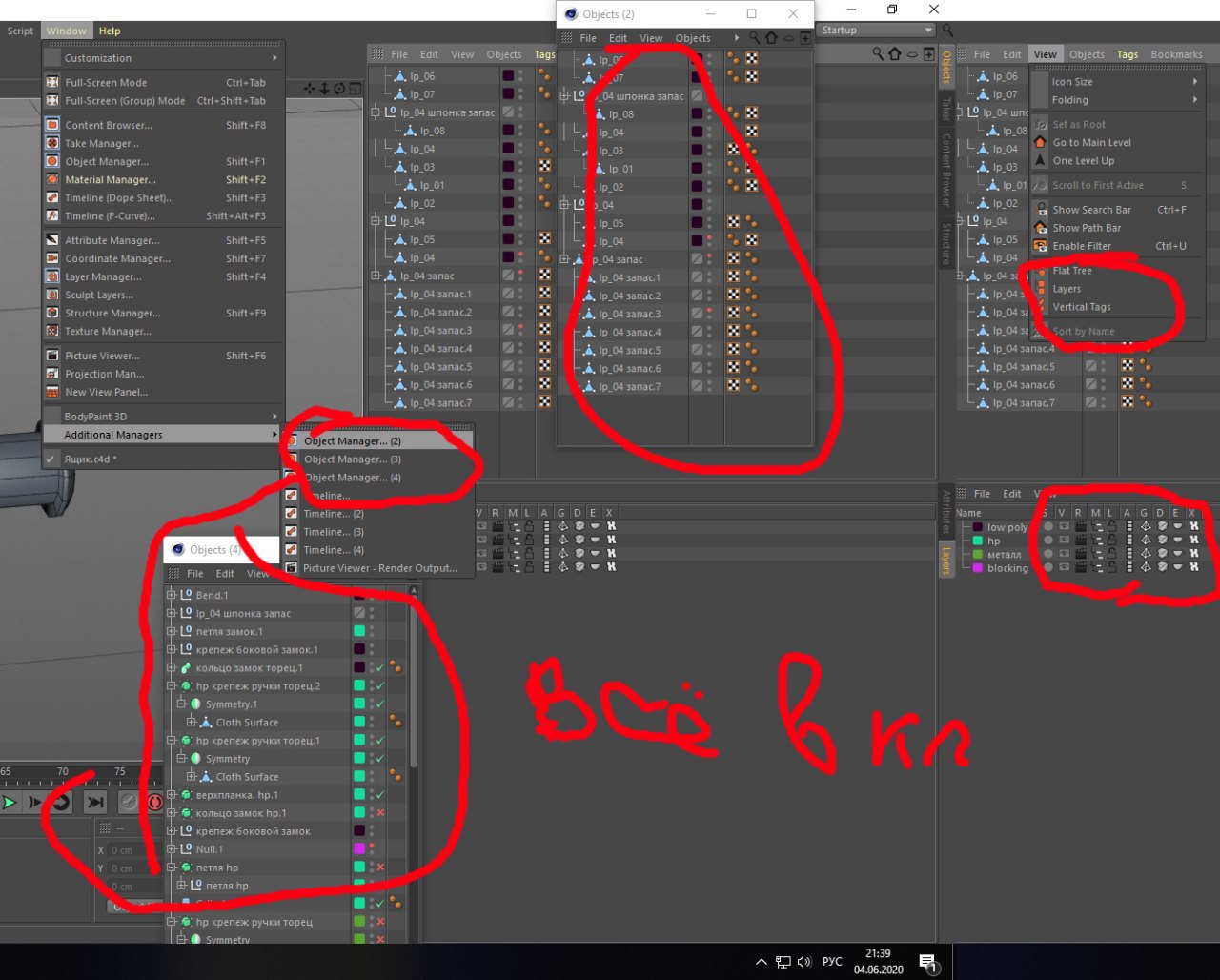Toggle enable check on Symmetry.1 row
Image resolution: width=1220 pixels, height=980 pixels.
pyautogui.click(x=379, y=704)
